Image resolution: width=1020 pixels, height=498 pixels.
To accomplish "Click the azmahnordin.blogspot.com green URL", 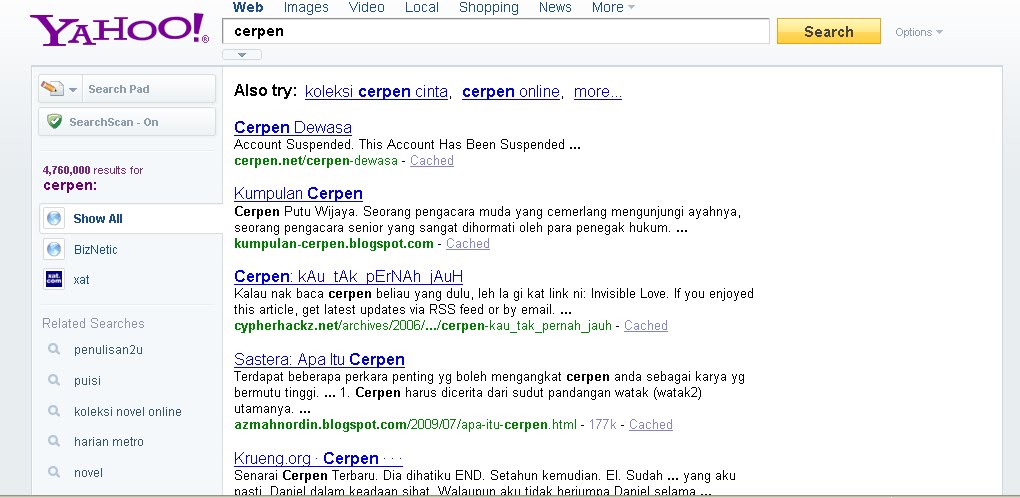I will pos(405,425).
